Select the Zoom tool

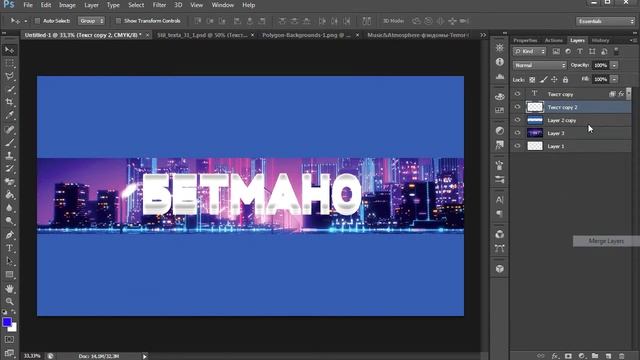pyautogui.click(x=10, y=301)
